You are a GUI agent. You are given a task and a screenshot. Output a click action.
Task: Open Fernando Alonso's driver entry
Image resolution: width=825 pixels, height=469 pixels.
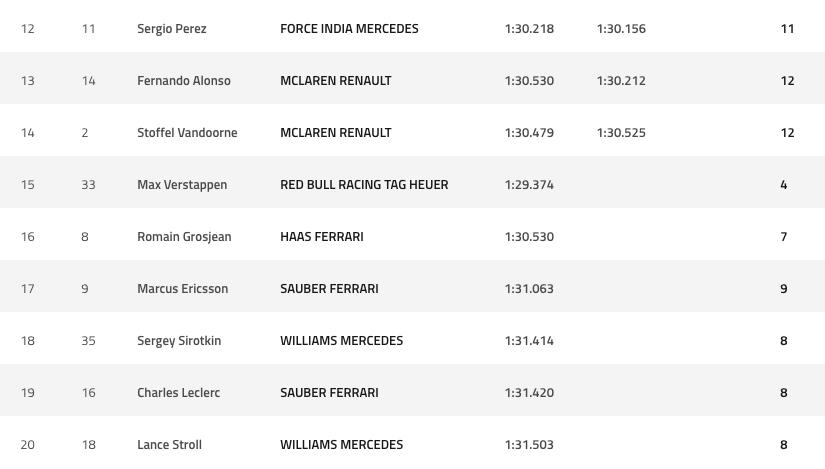[x=183, y=81]
